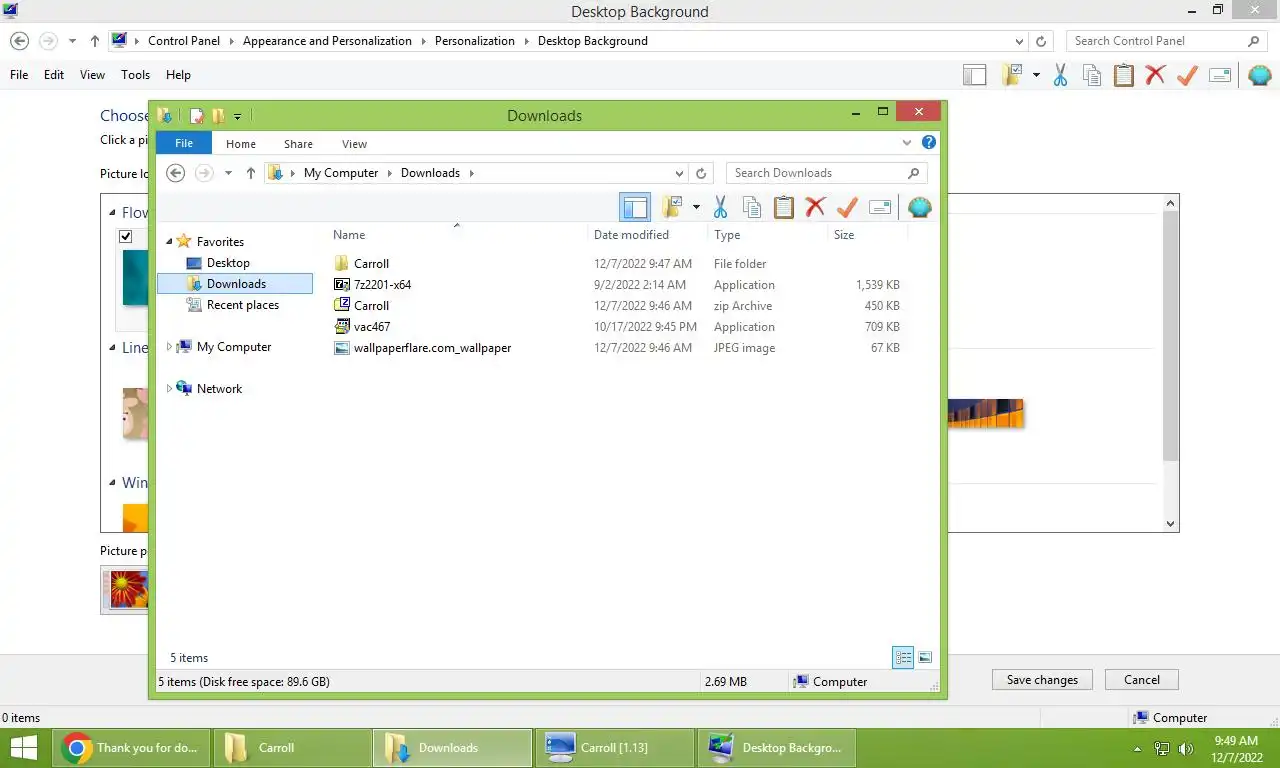Open recent locations dropdown in Downloads navigation
Screen dimensions: 1280x768
228,173
